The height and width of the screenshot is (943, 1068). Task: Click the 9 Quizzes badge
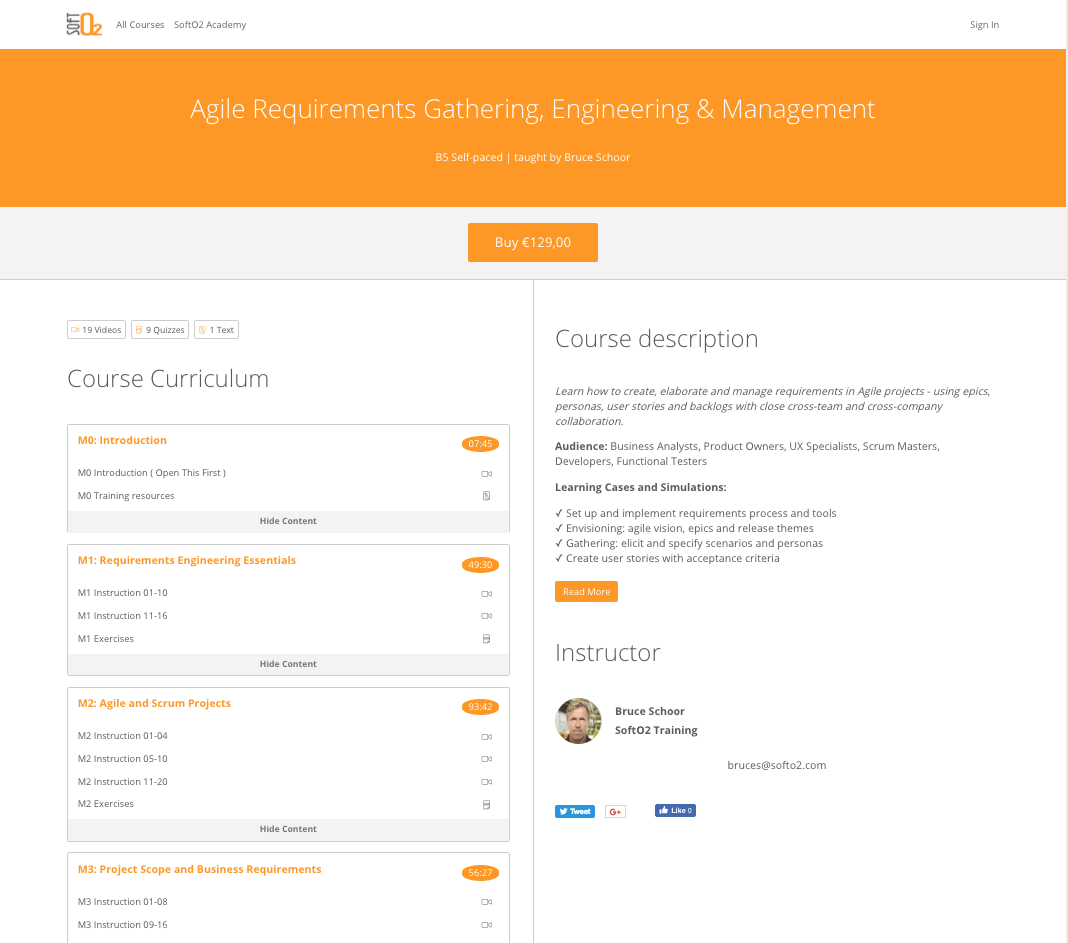click(x=160, y=330)
